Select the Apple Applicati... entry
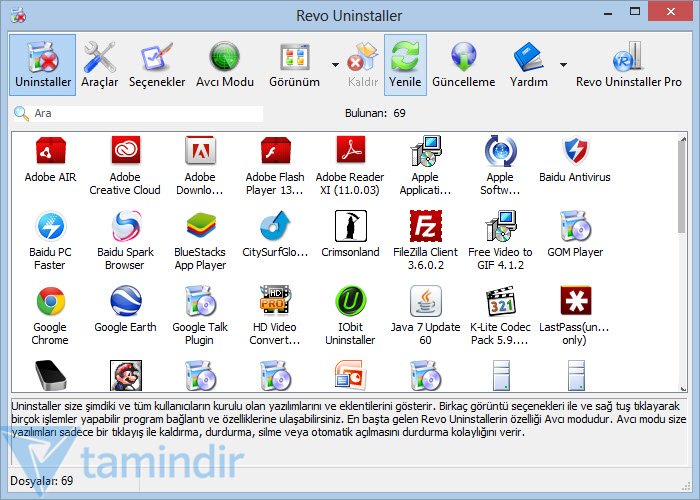700x500 pixels. click(425, 166)
